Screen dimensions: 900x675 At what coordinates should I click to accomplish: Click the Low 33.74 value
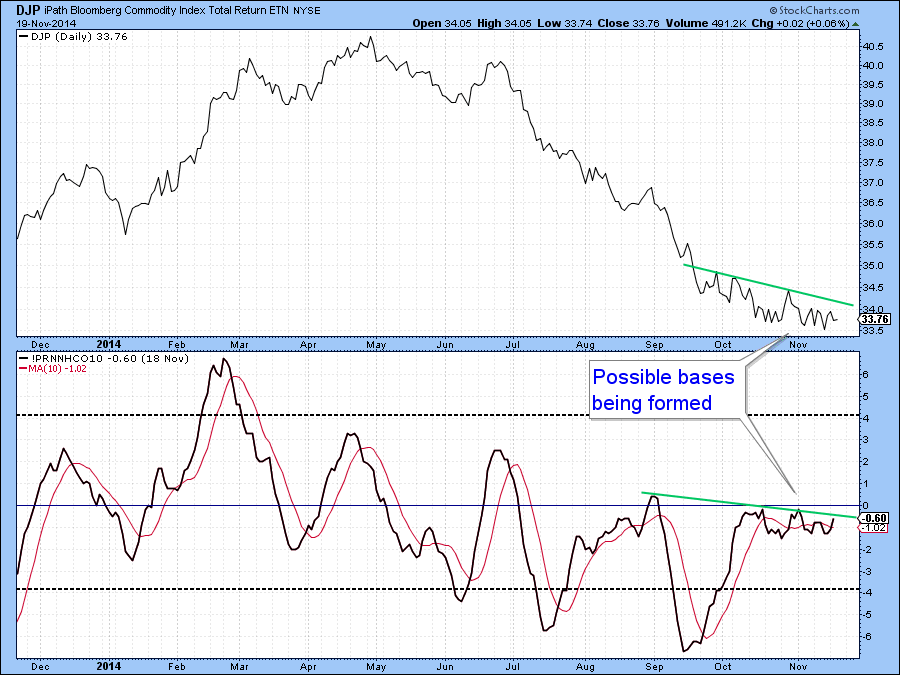coord(565,24)
